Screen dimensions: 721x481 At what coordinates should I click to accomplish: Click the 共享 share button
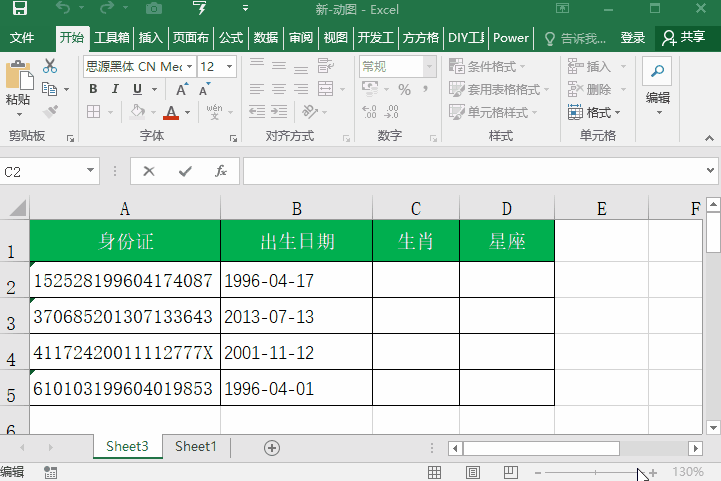pyautogui.click(x=684, y=38)
